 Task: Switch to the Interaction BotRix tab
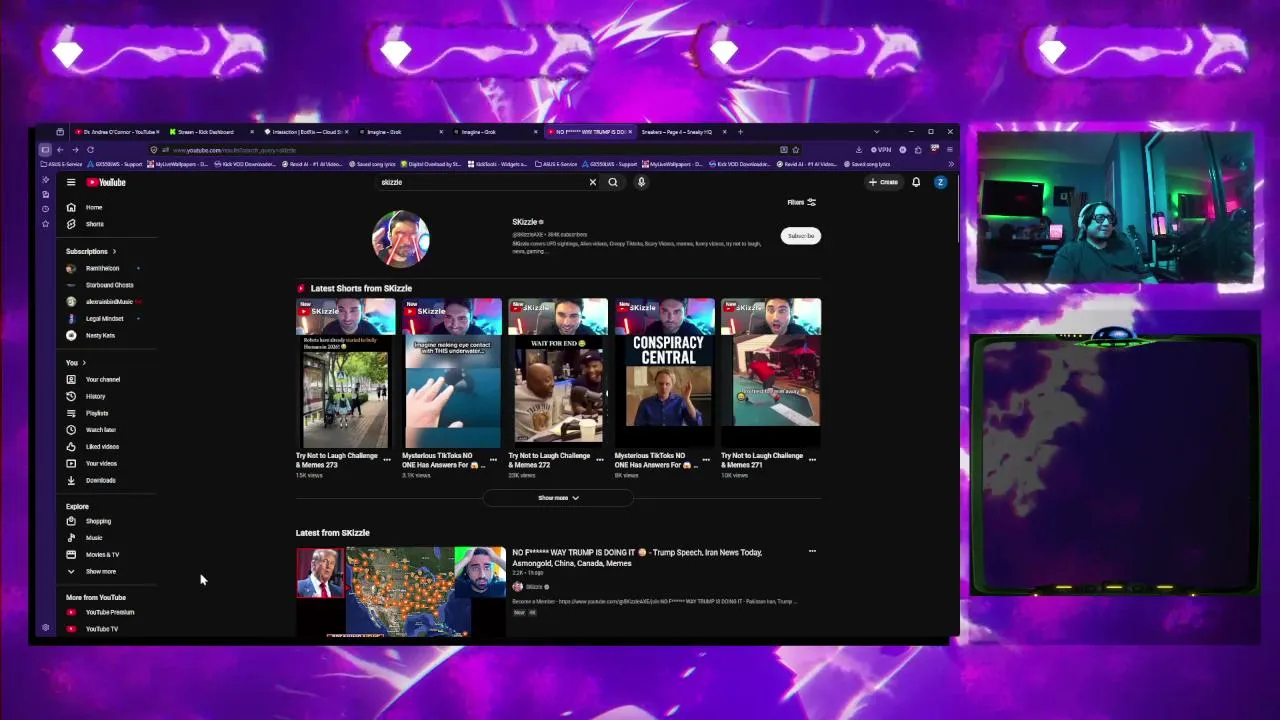coord(307,132)
